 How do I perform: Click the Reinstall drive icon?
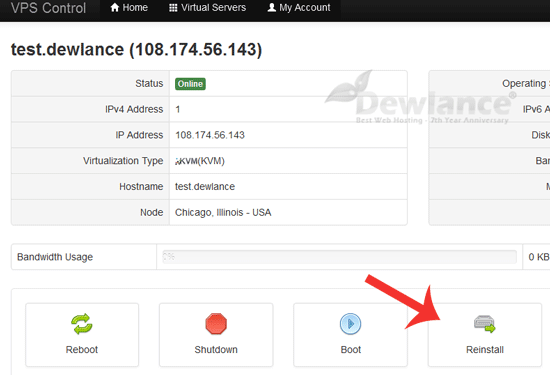coord(484,324)
